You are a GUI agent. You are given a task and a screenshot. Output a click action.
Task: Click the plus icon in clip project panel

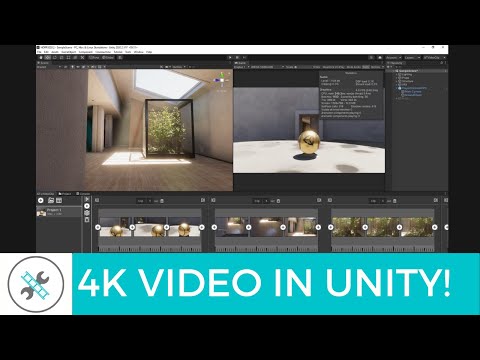[x=41, y=200]
